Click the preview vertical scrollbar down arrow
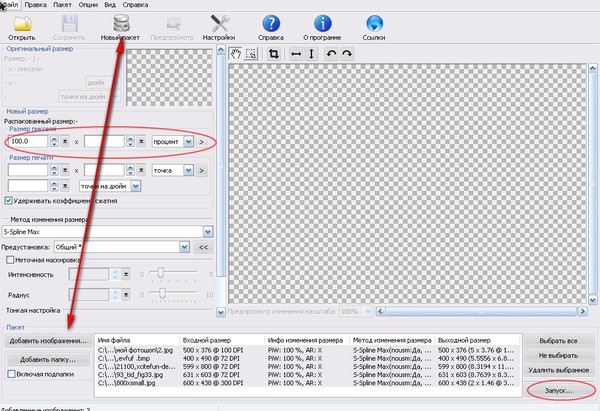Image resolution: width=600 pixels, height=411 pixels. coord(592,300)
